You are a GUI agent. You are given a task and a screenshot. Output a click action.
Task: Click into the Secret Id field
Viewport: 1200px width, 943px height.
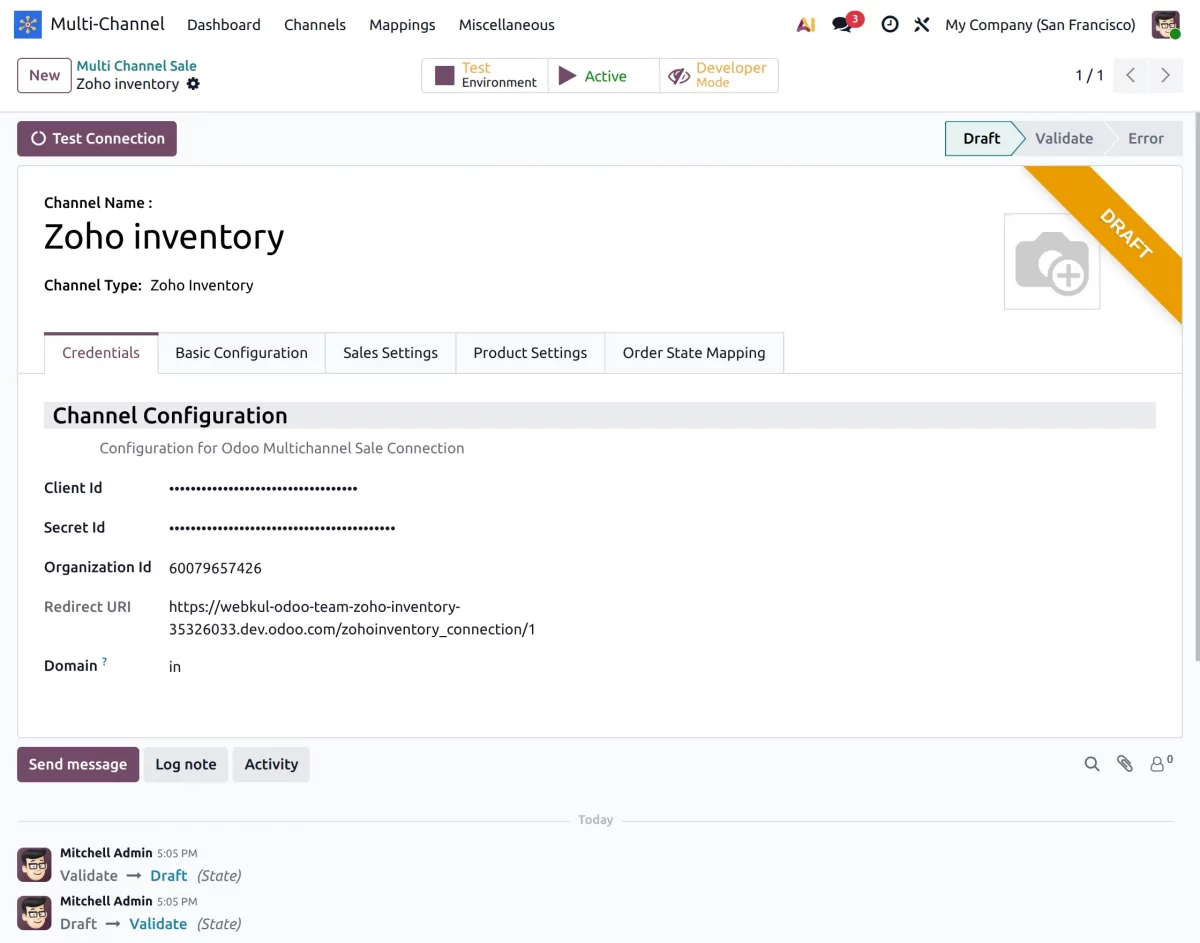click(x=282, y=527)
